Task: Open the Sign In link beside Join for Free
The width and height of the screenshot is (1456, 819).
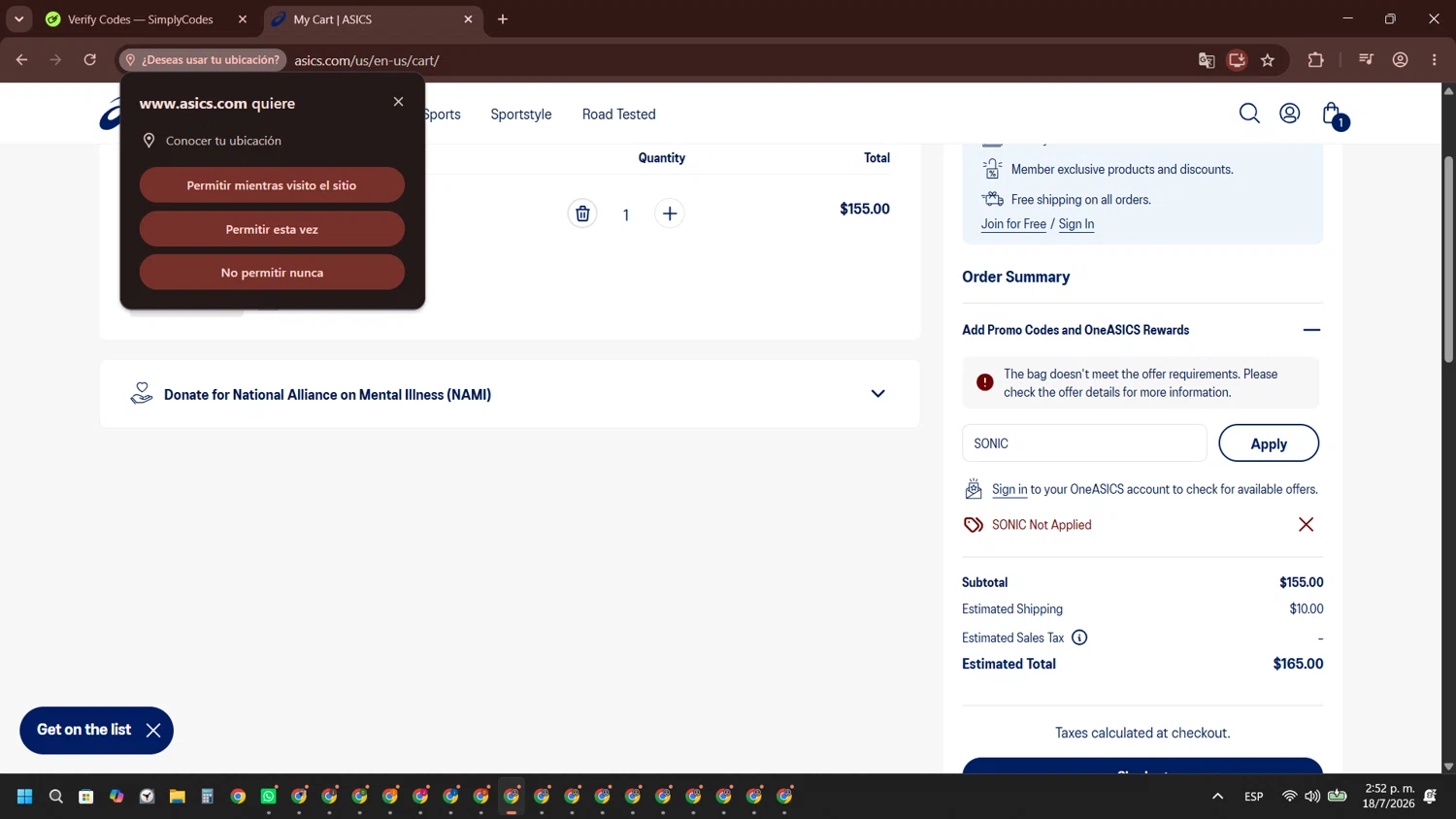Action: (x=1076, y=224)
